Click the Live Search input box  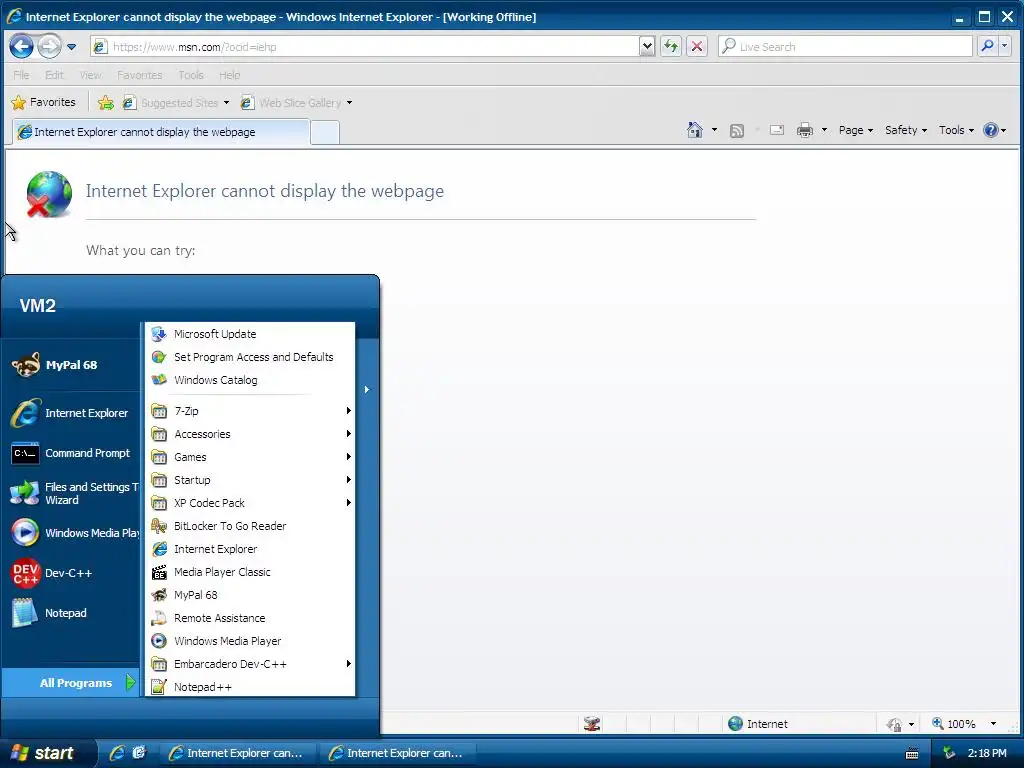845,47
